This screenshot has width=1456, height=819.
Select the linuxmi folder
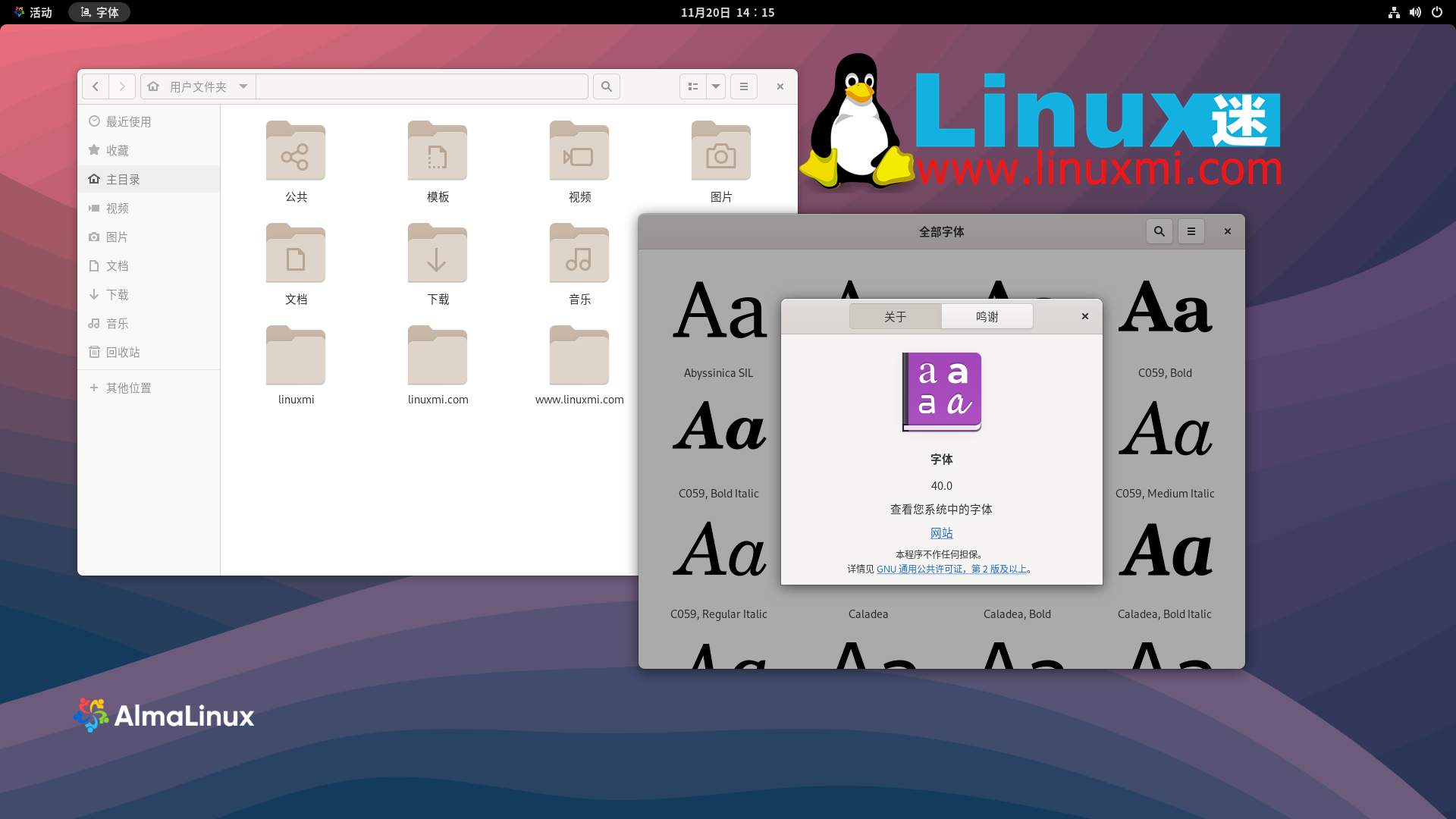(x=296, y=356)
